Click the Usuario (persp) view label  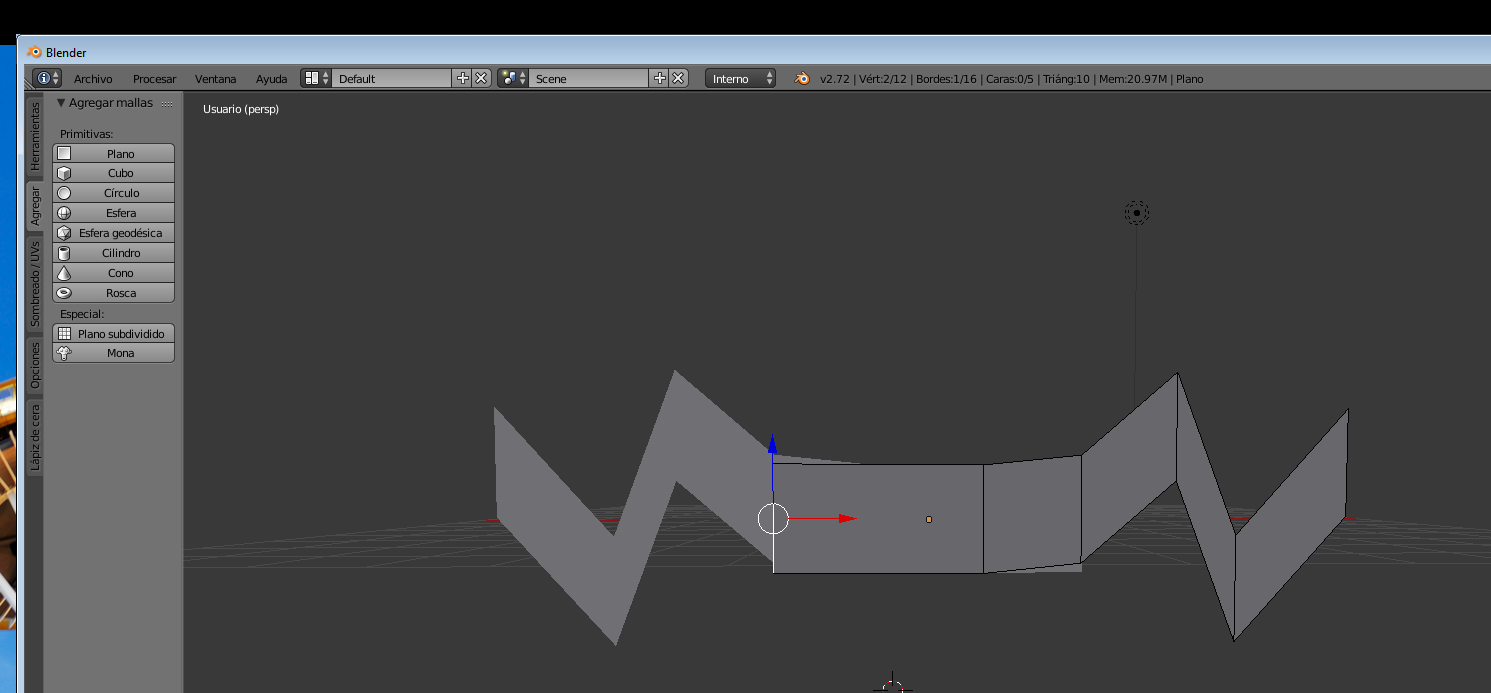[241, 109]
